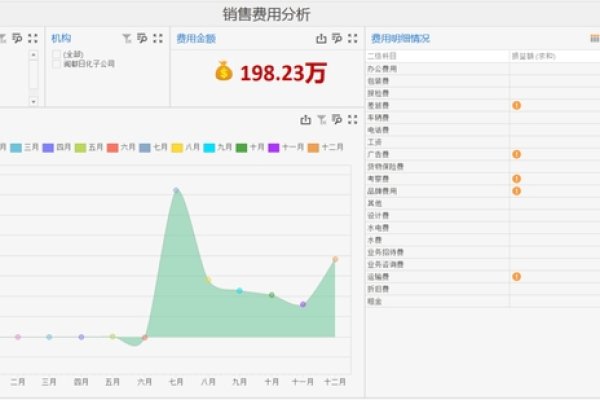Select the 业务咨询费 row in the detail table
The image size is (600, 400).
point(483,264)
